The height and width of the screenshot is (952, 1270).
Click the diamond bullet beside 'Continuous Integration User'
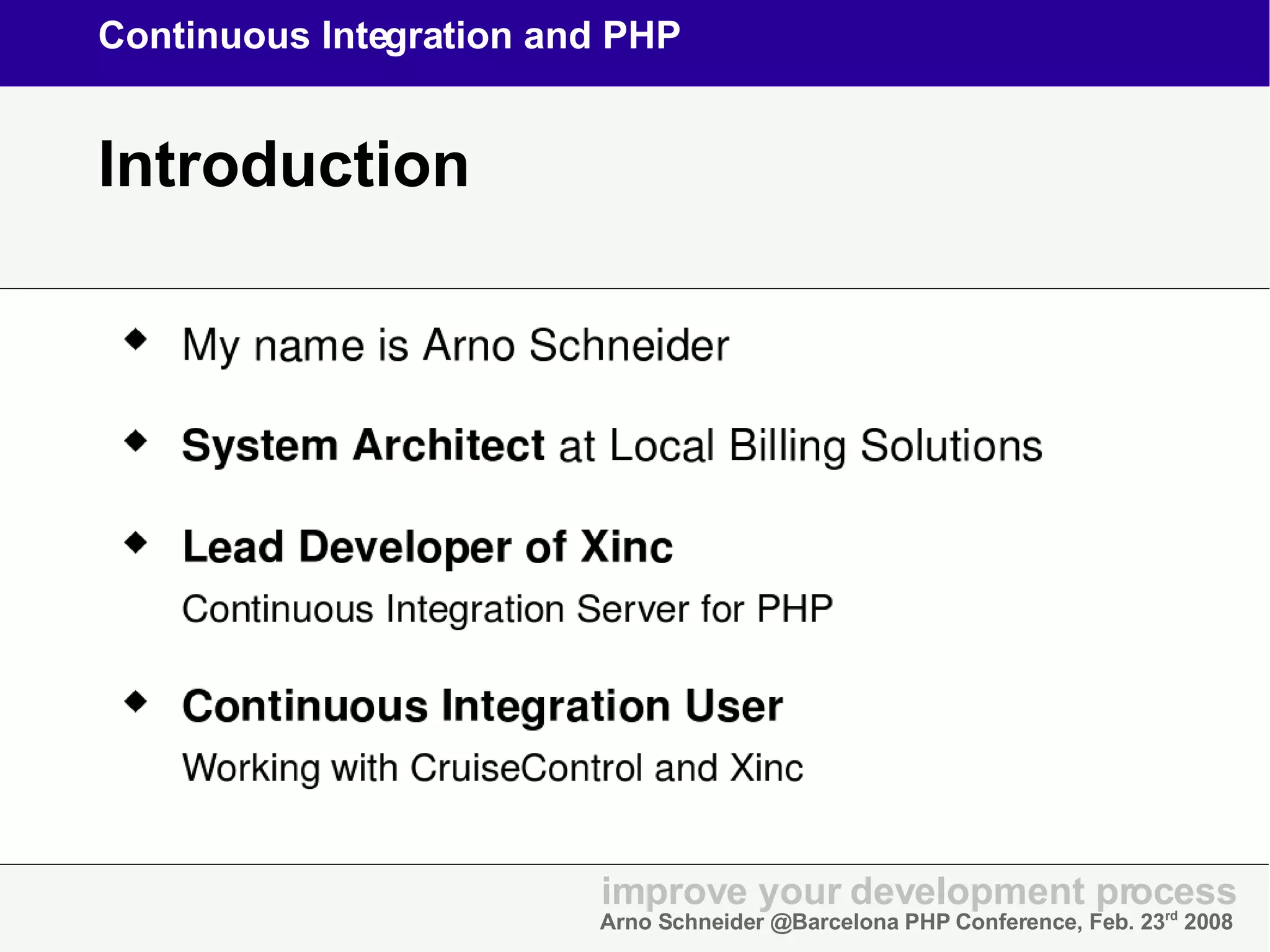[x=135, y=702]
